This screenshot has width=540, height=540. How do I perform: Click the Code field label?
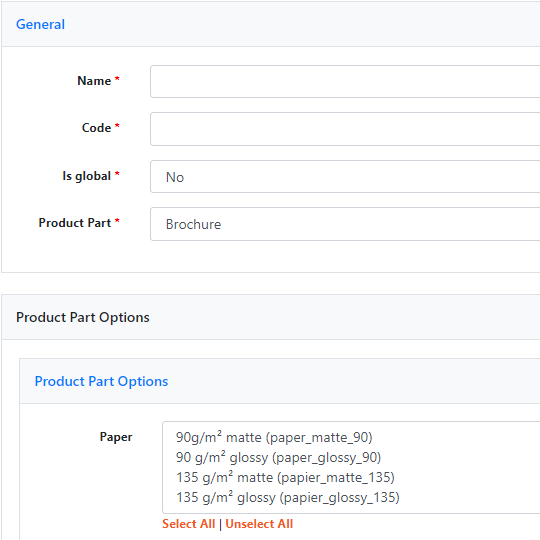(96, 128)
